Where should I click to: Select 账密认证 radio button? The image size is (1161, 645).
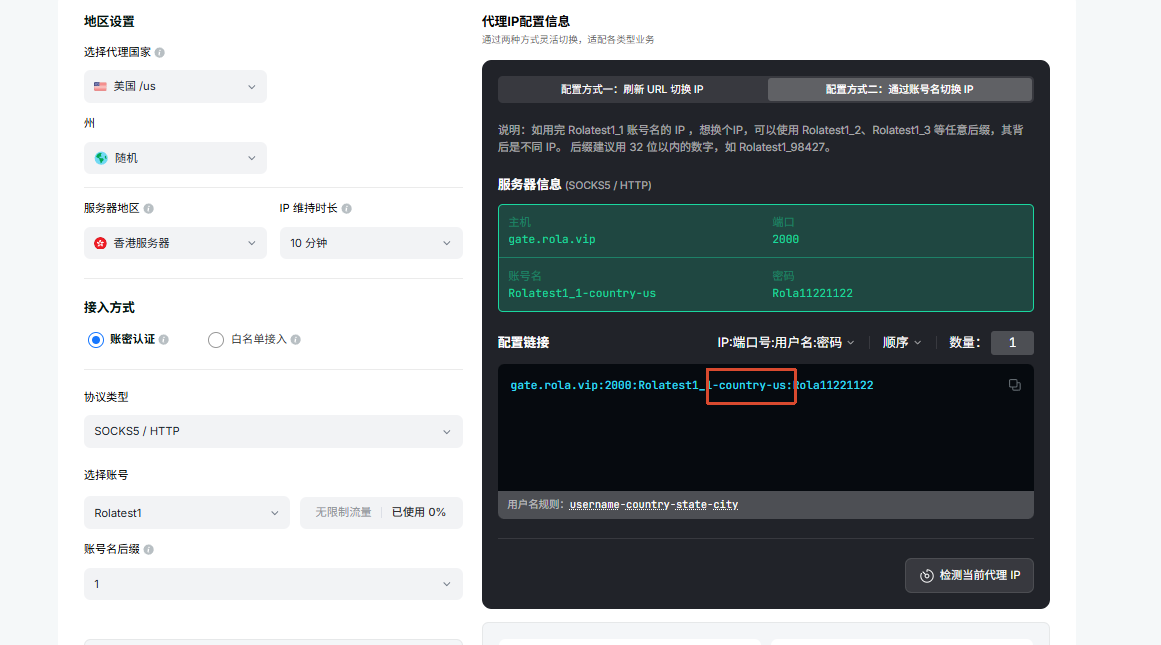[x=96, y=340]
